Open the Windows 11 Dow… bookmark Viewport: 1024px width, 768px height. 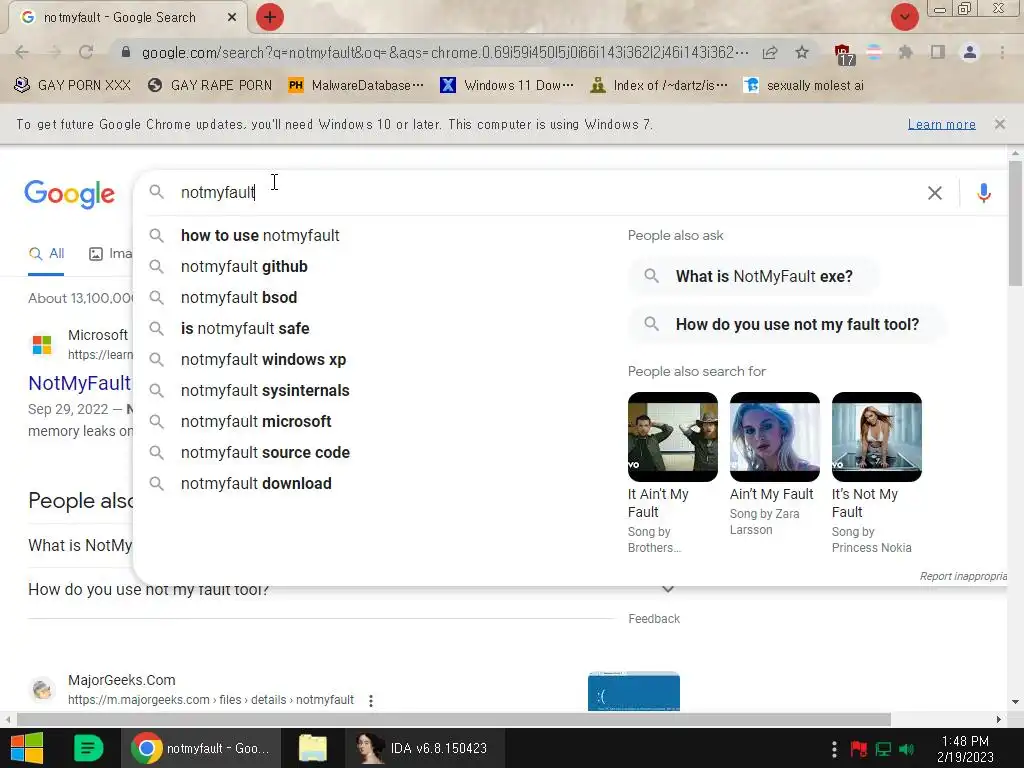tap(507, 86)
